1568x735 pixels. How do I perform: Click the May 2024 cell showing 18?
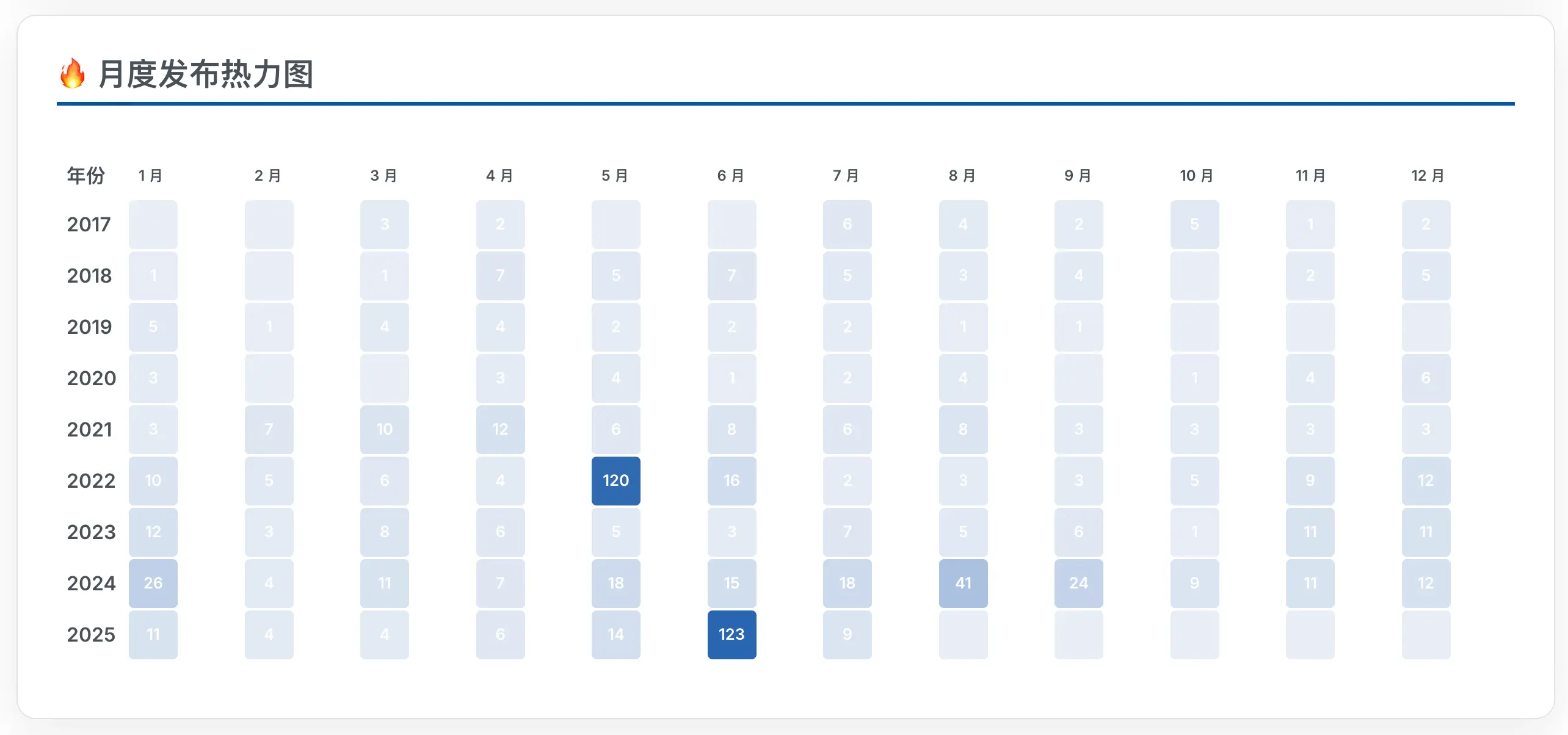pyautogui.click(x=615, y=583)
